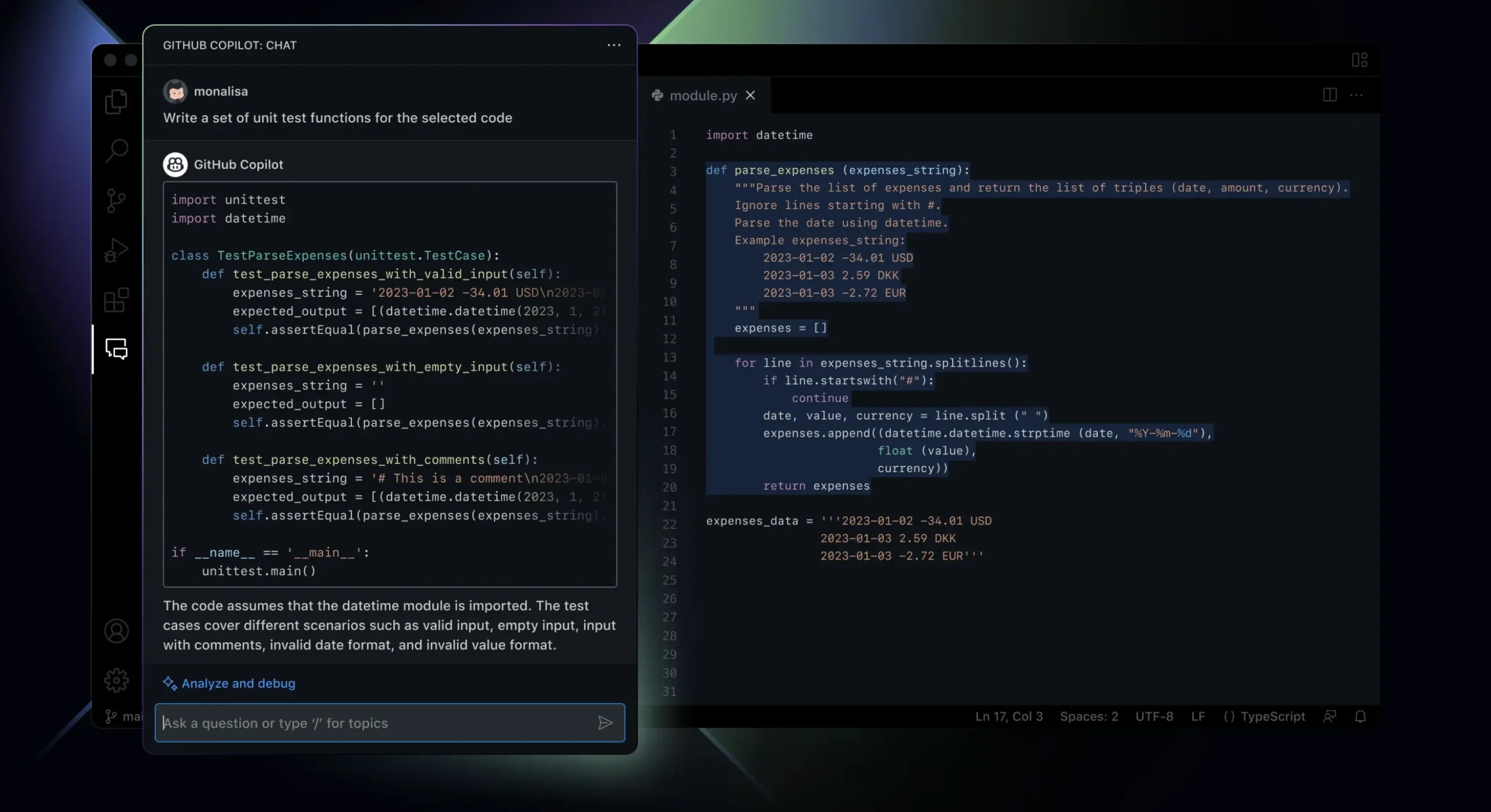Open Run and Debug icon
1491x812 pixels.
pyautogui.click(x=116, y=250)
